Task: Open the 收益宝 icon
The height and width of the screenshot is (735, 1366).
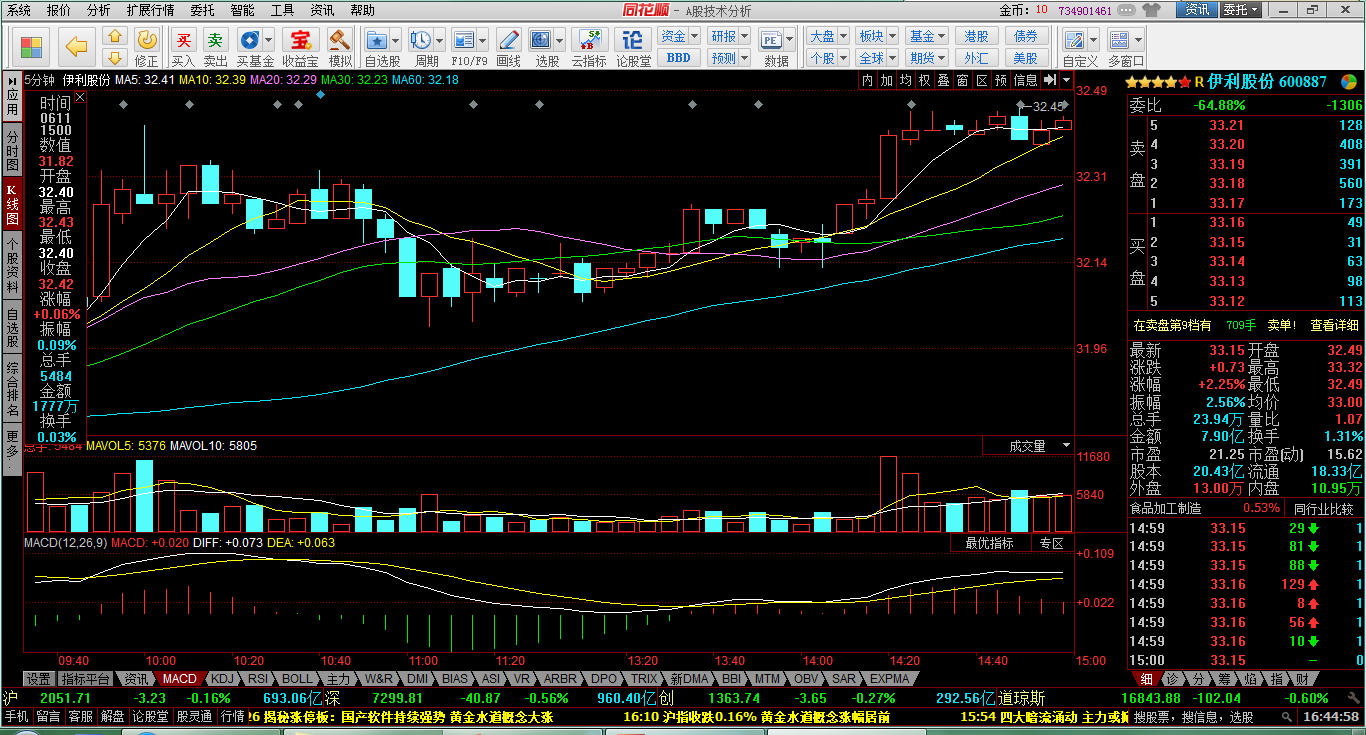Action: [299, 40]
